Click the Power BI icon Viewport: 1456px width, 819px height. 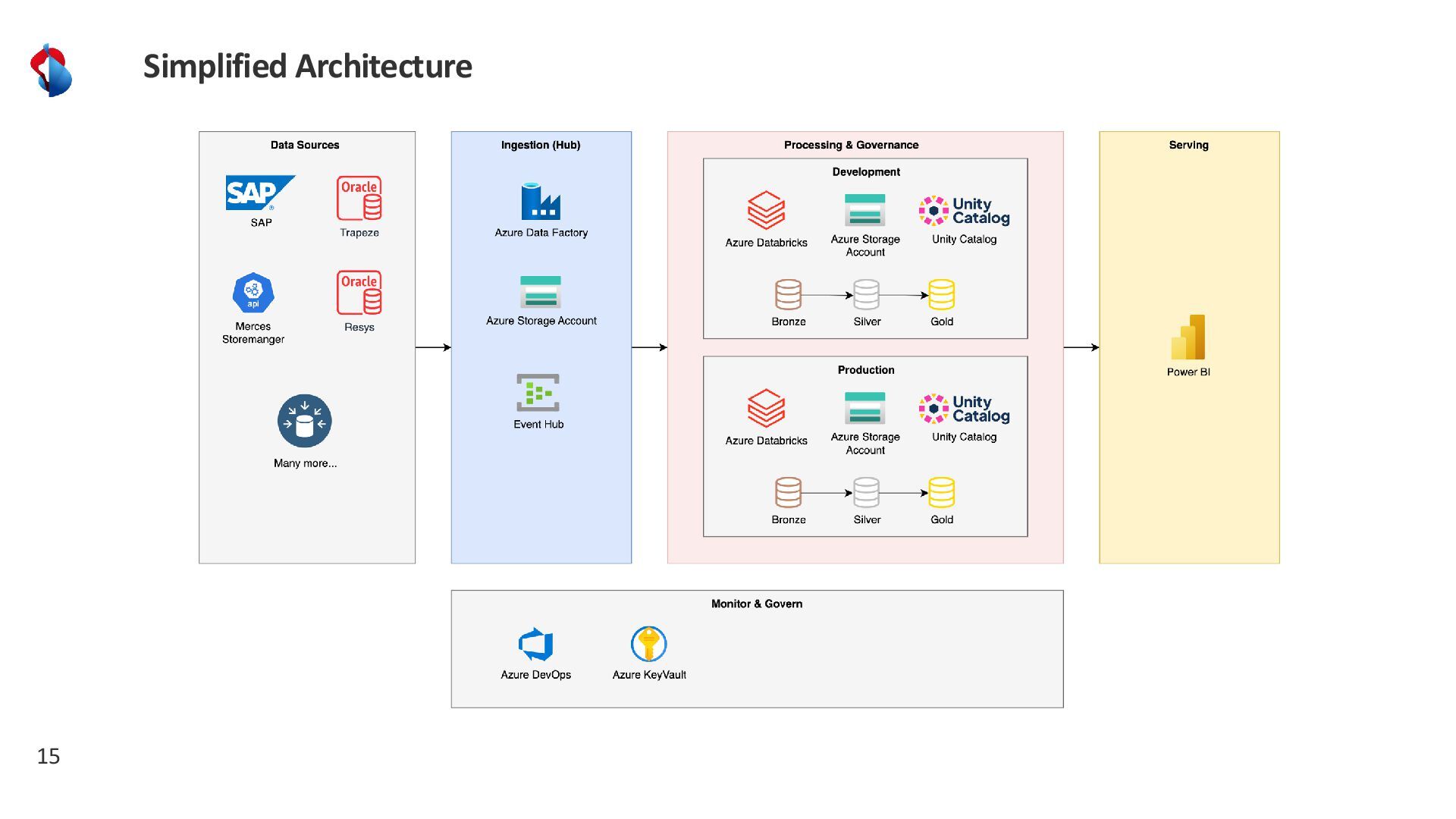pyautogui.click(x=1188, y=337)
